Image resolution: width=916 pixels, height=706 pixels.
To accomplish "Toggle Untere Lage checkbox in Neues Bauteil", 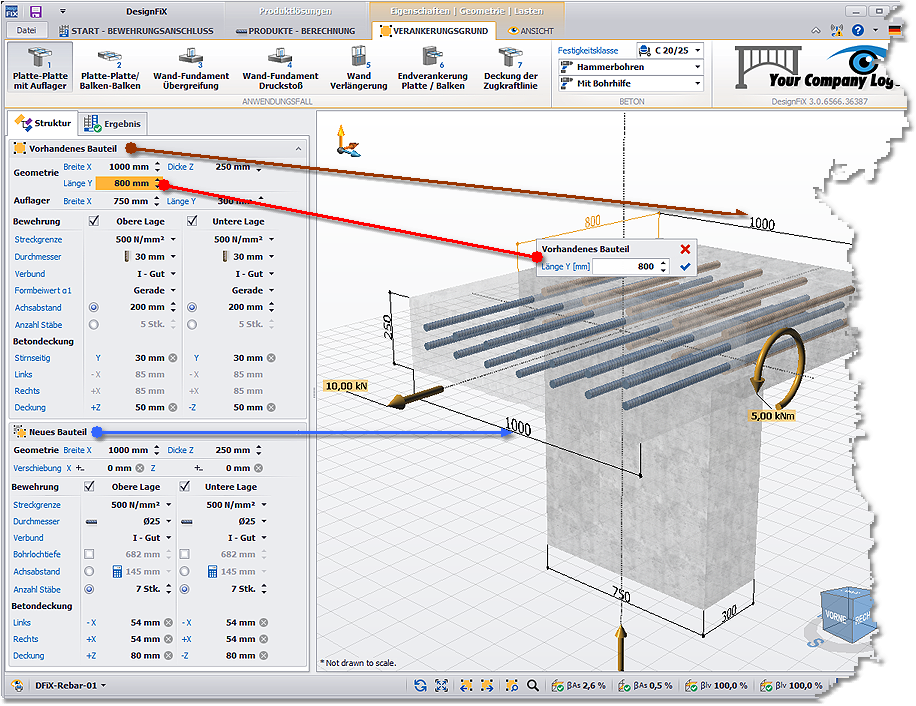I will pos(185,486).
